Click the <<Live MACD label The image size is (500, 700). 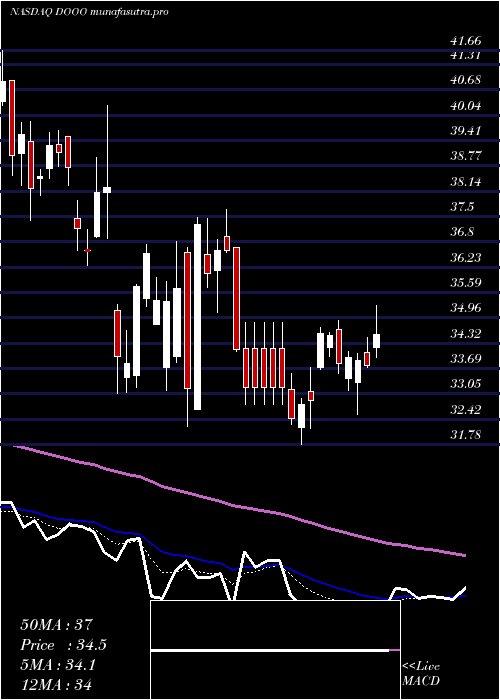click(x=421, y=674)
